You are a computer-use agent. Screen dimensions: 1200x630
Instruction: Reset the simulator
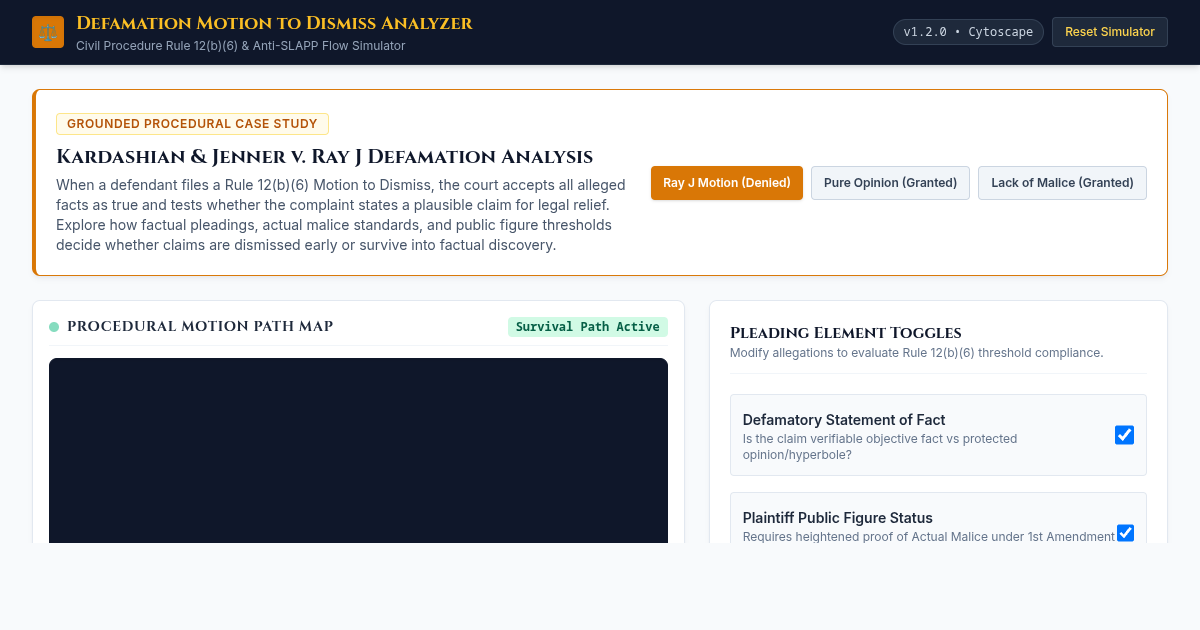point(1110,32)
